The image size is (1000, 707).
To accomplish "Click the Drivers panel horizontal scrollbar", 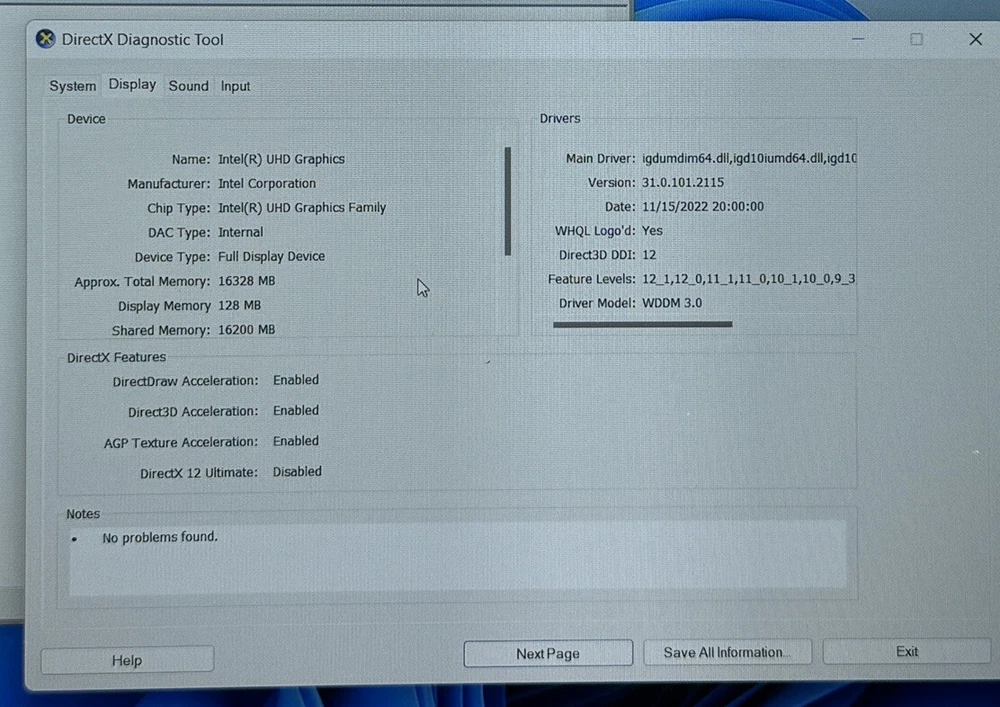I will tap(643, 324).
